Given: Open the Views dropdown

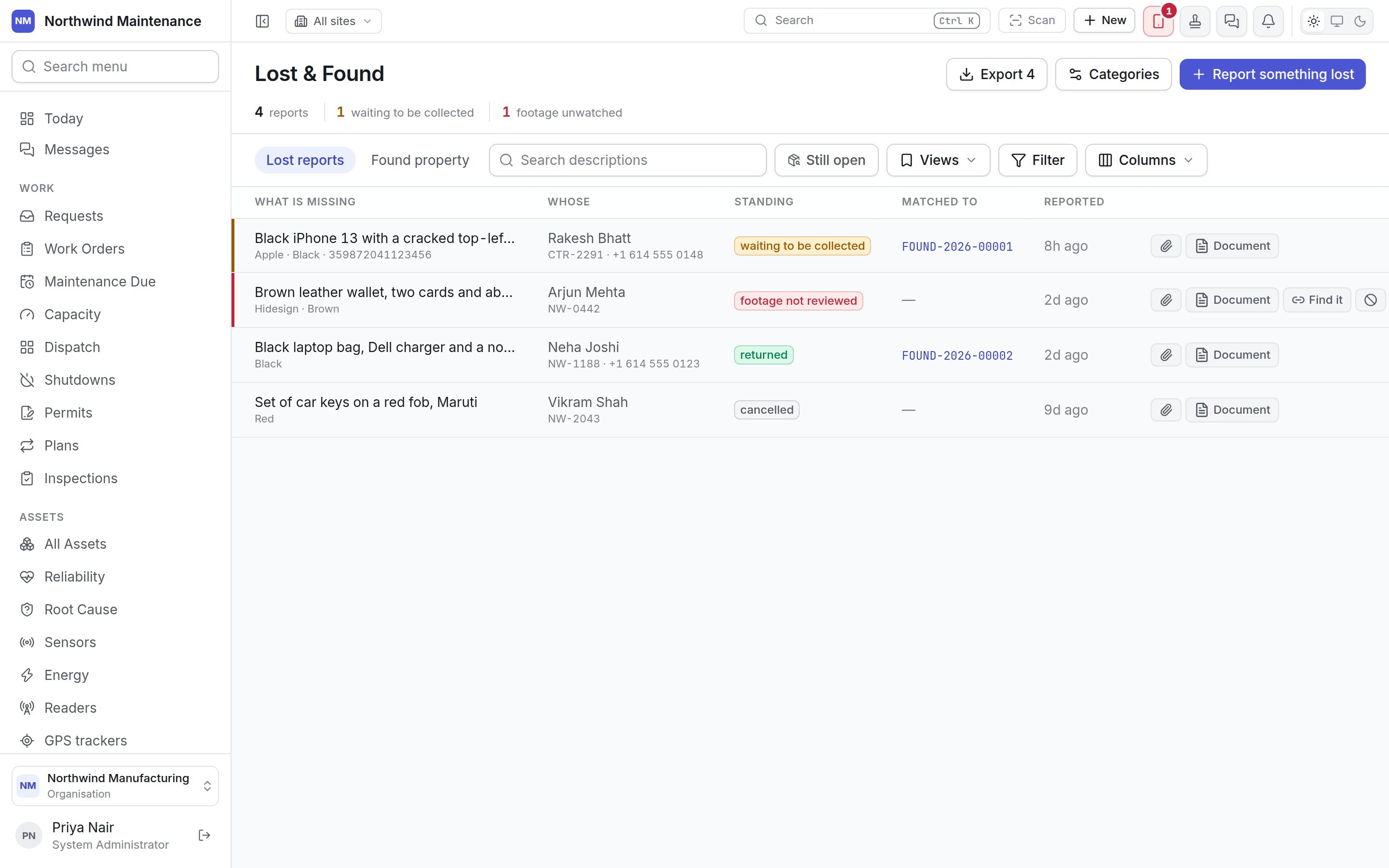Looking at the screenshot, I should pyautogui.click(x=938, y=160).
